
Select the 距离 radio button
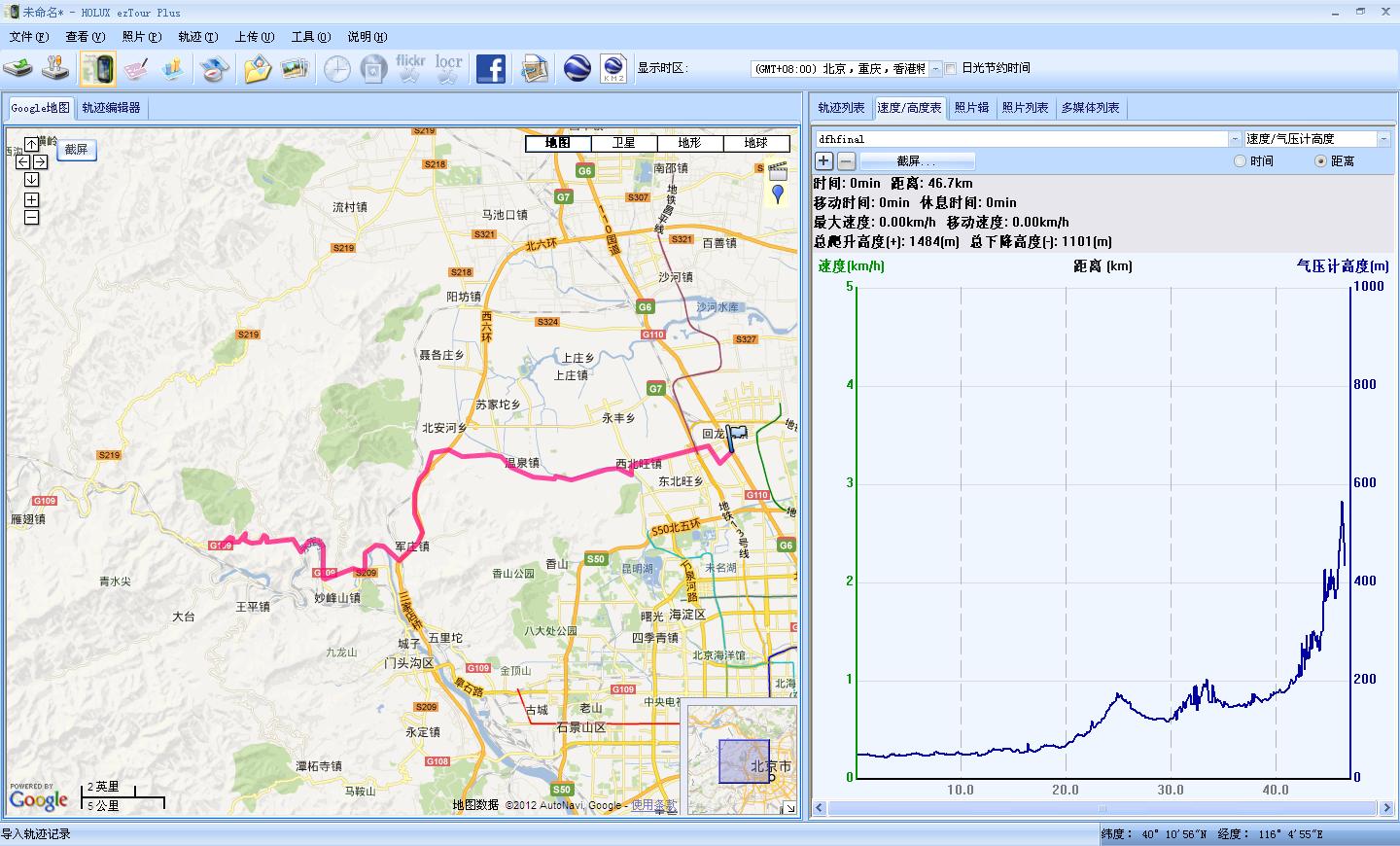coord(1320,161)
